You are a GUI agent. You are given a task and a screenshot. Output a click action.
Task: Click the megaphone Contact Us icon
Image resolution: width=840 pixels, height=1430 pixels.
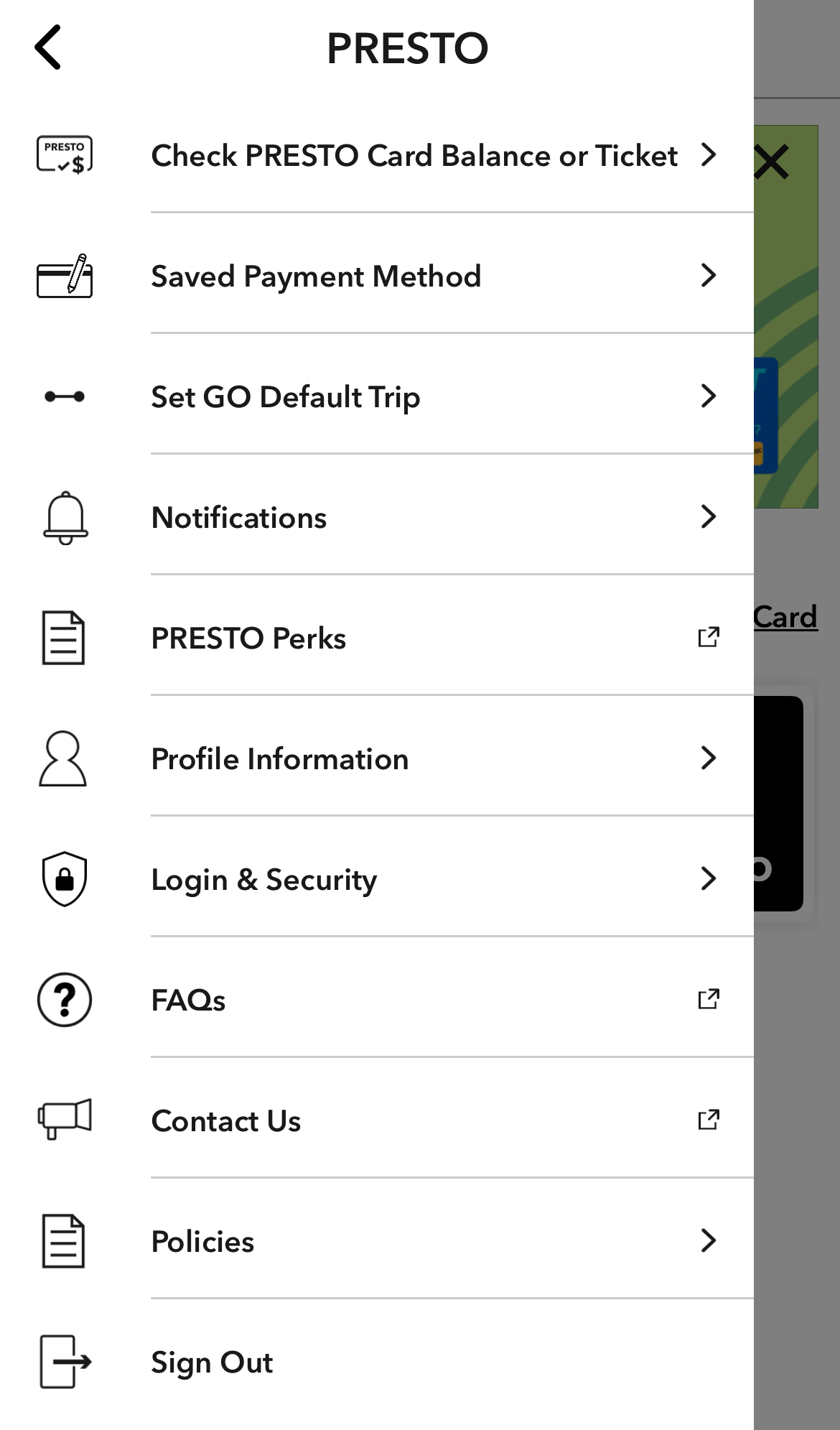point(65,1119)
